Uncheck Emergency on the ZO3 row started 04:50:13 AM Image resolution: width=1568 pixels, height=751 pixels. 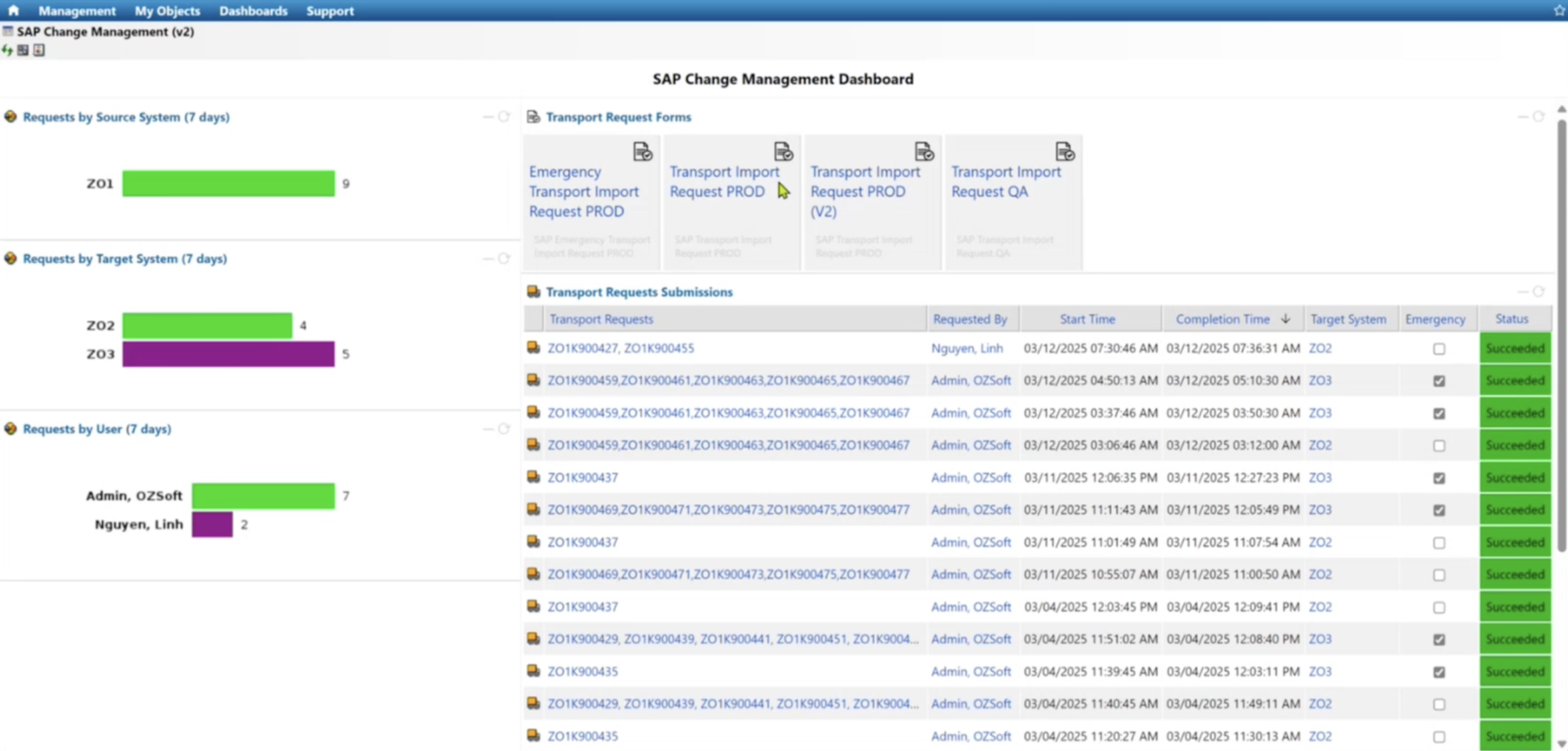[x=1439, y=380]
